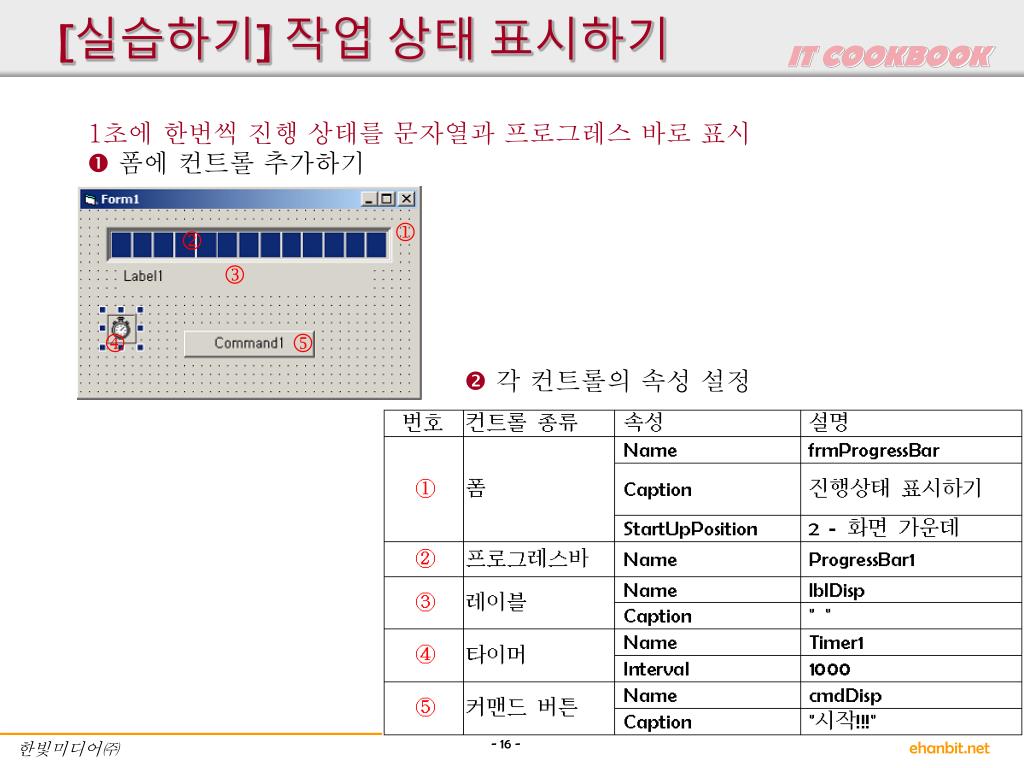The image size is (1024, 768).
Task: Click the 커맨드 버튼 control type cell
Action: [x=539, y=708]
